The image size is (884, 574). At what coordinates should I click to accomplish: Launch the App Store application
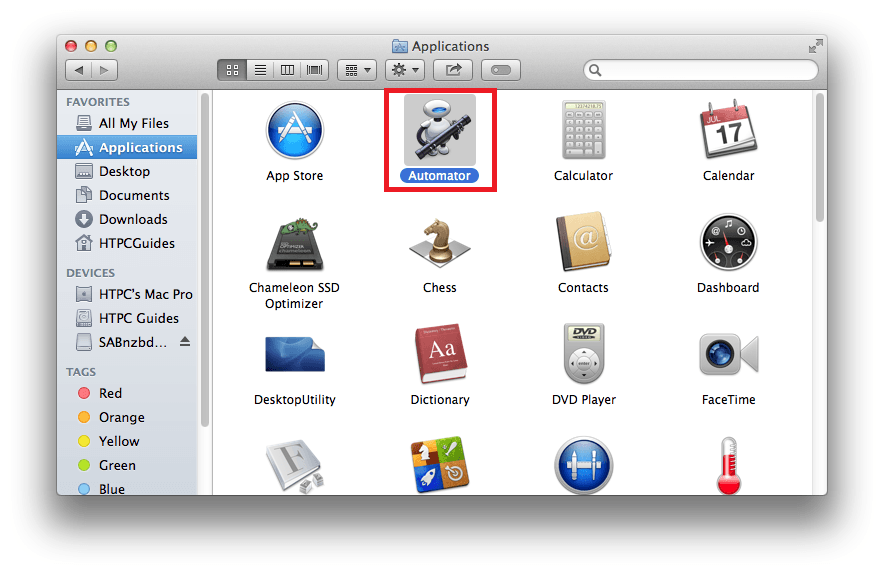tap(294, 131)
